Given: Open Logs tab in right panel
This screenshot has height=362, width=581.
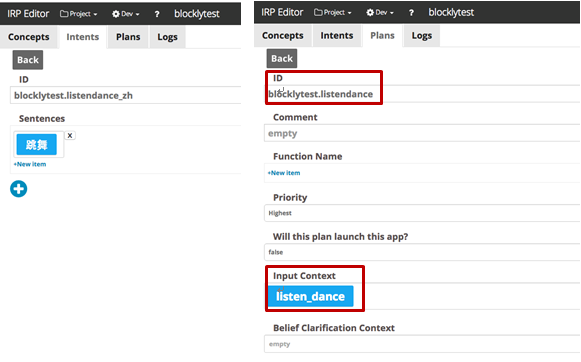Looking at the screenshot, I should (422, 35).
